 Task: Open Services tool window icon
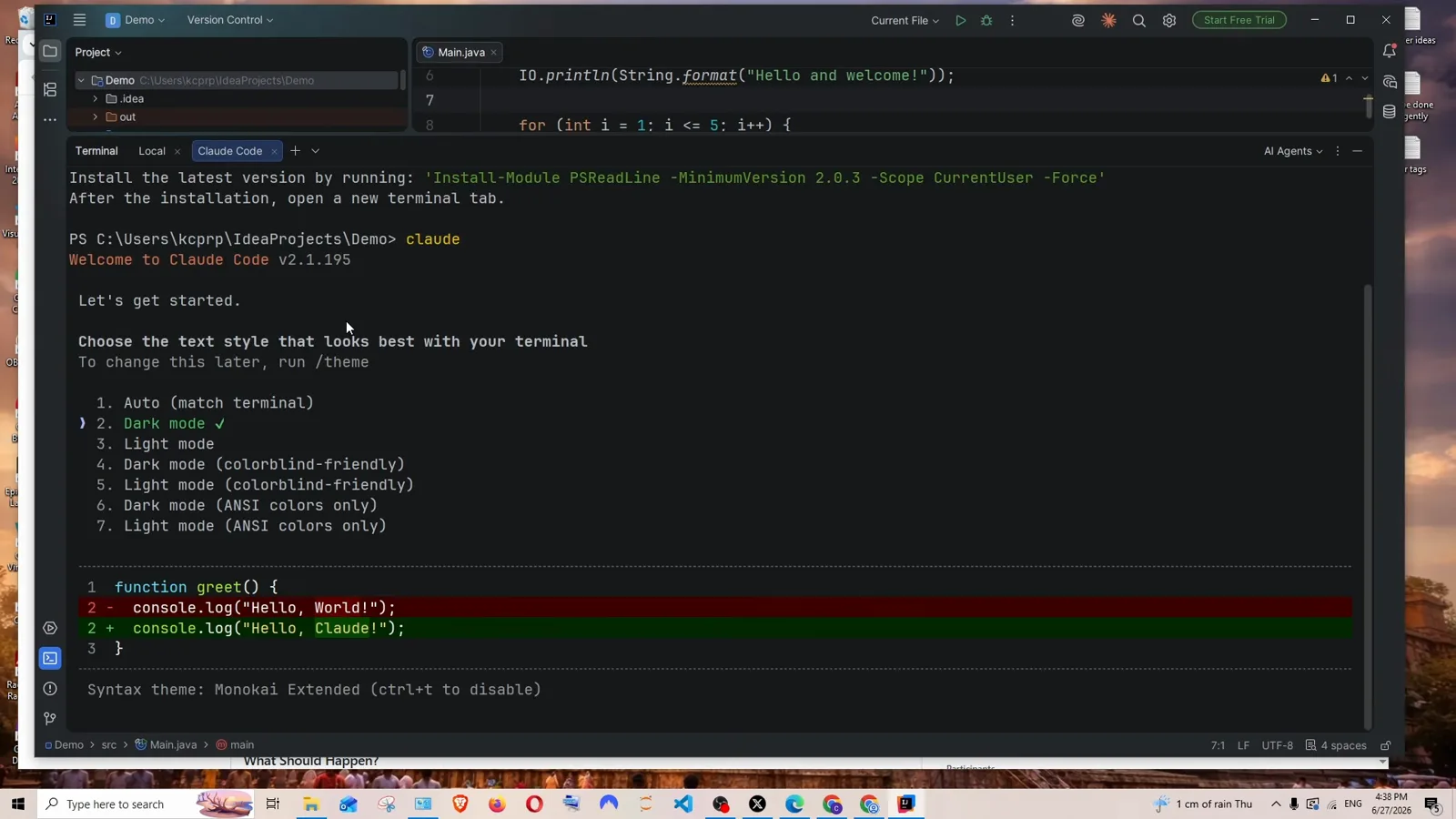50,628
